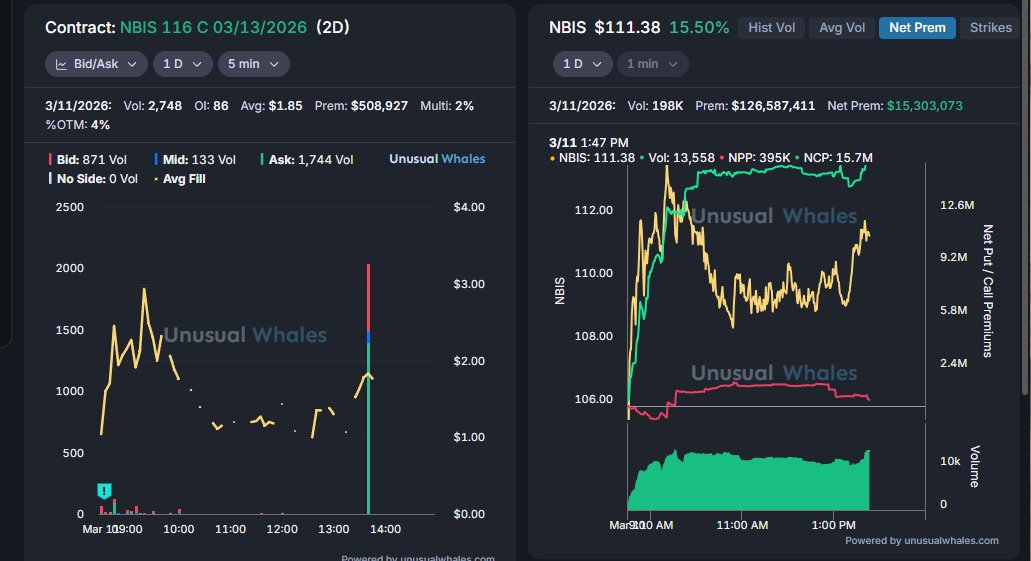Click the 14:00 x-axis label
The image size is (1031, 561).
coord(385,529)
